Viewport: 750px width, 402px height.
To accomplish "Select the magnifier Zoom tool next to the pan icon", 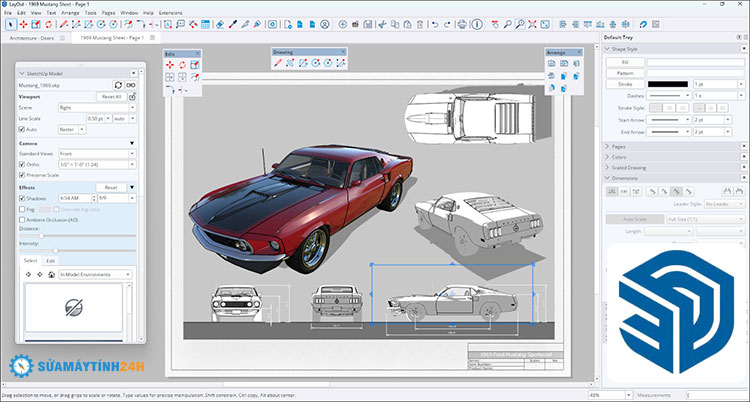I will coord(507,24).
